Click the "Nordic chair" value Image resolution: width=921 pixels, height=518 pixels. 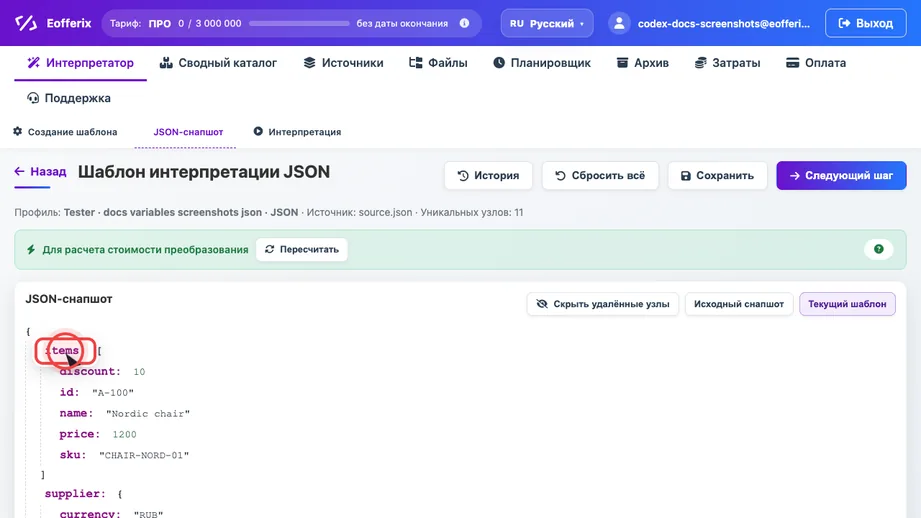pyautogui.click(x=148, y=413)
